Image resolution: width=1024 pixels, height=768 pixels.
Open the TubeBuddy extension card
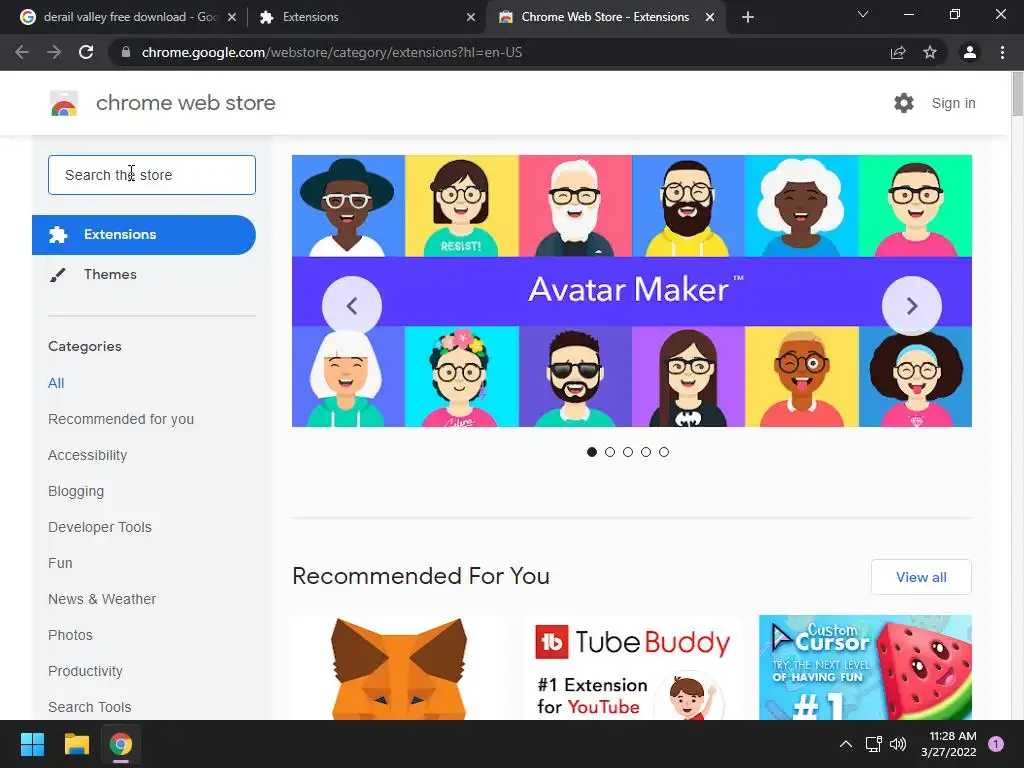632,667
